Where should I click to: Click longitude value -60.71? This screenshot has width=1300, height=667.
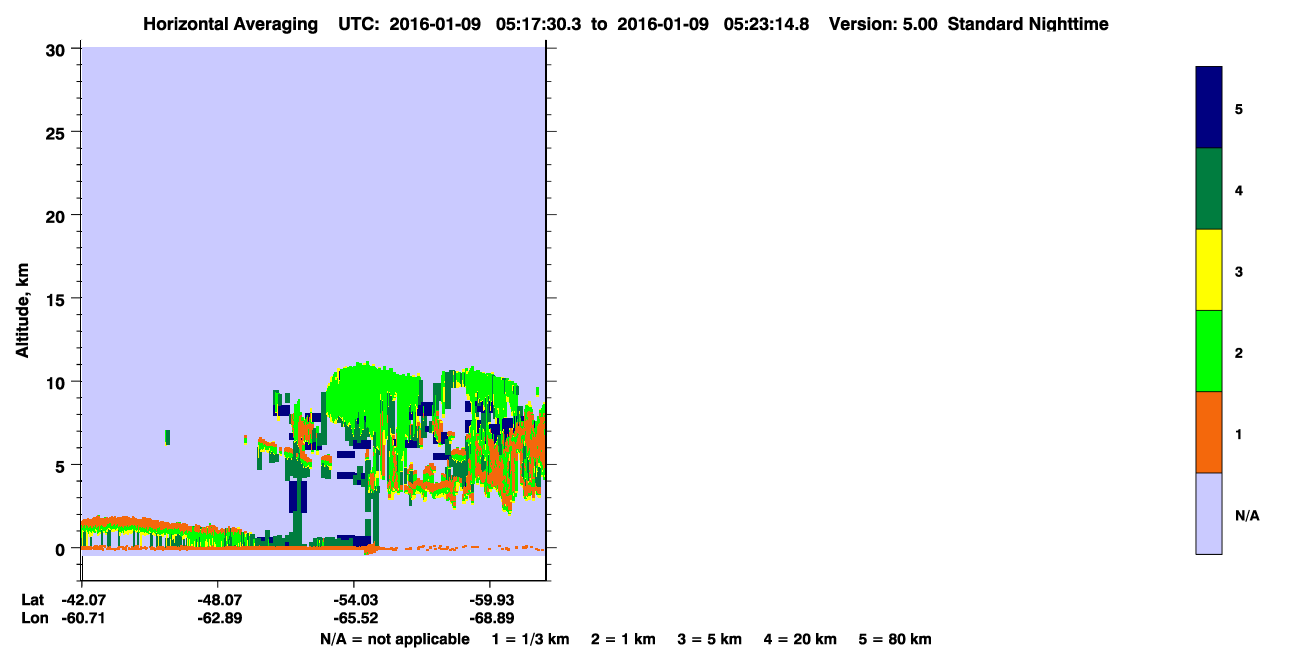click(x=82, y=618)
